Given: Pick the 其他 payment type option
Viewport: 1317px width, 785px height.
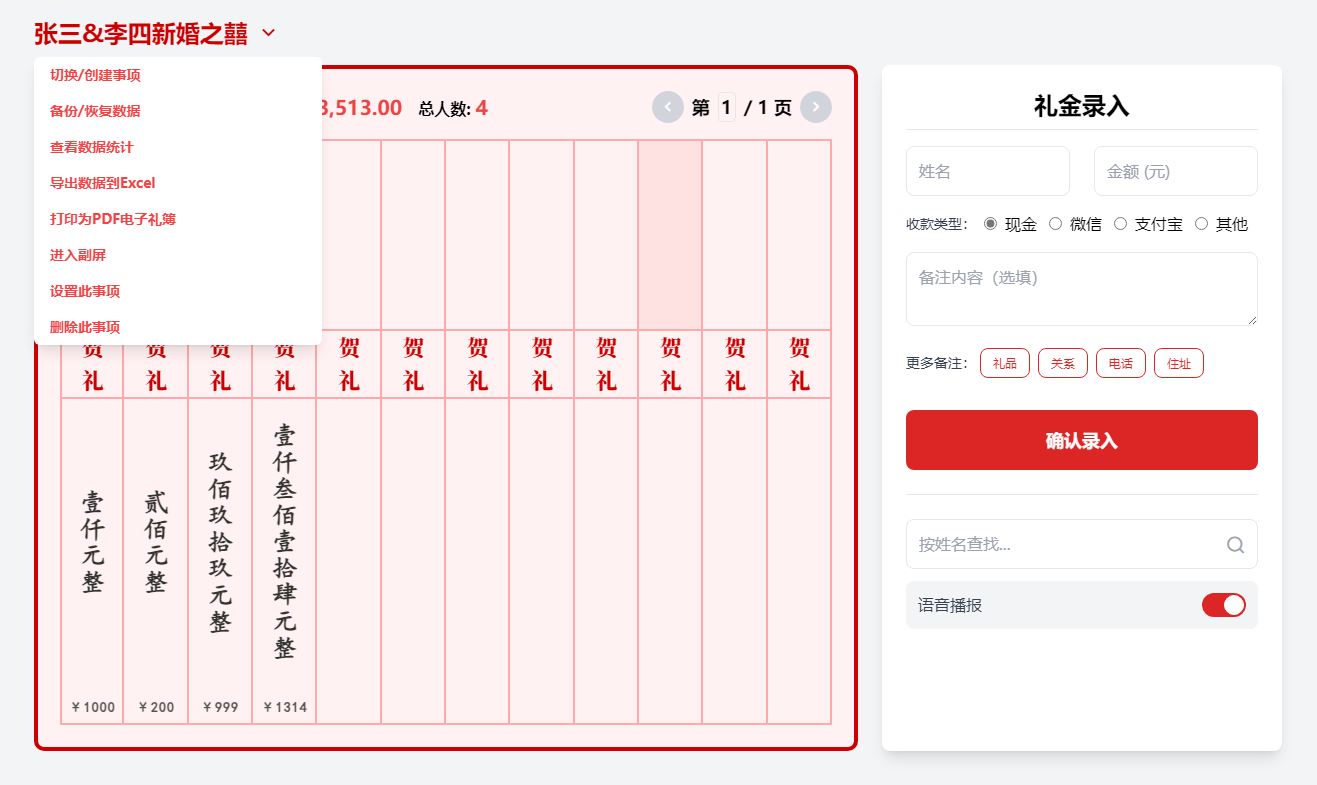Looking at the screenshot, I should (x=1201, y=224).
